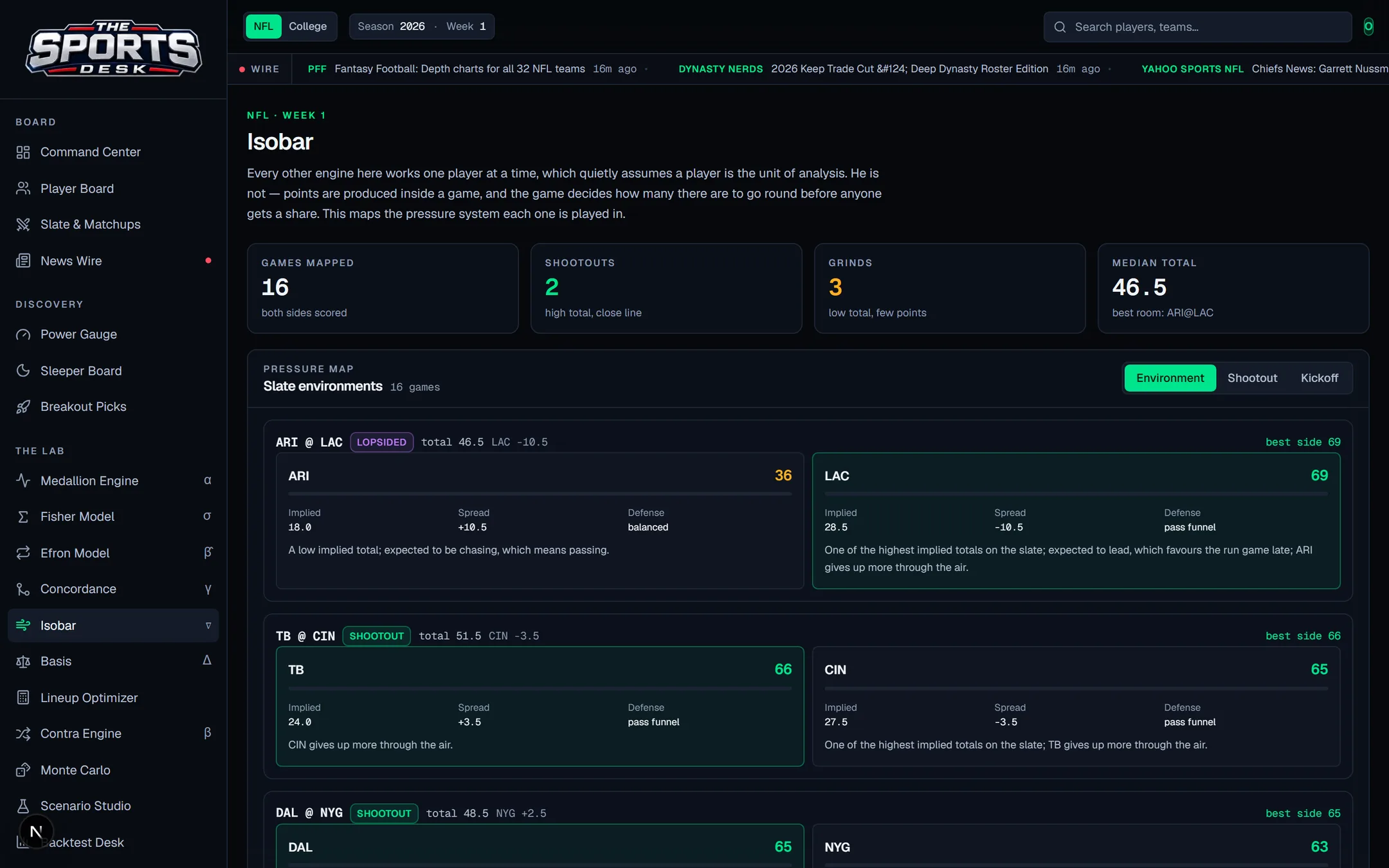Open Breakout Picks rocket icon
Image resolution: width=1389 pixels, height=868 pixels.
(x=23, y=407)
